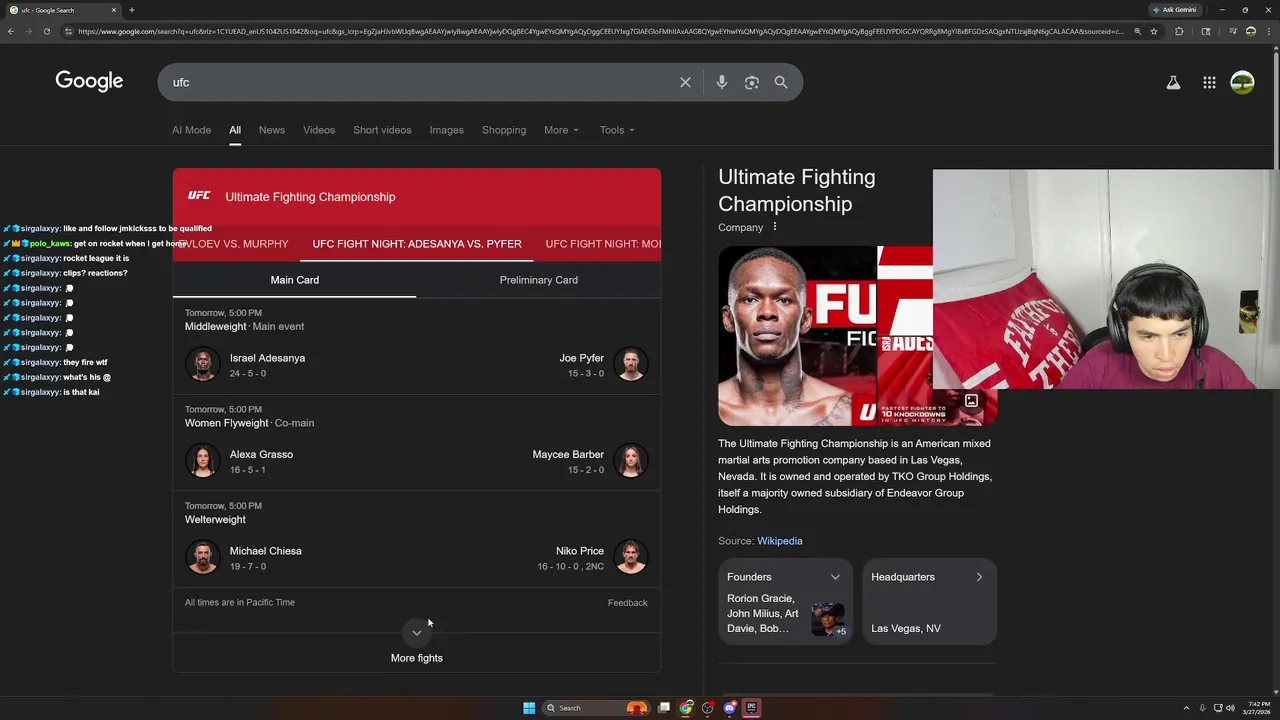Open the More search filters dropdown
Screen dimensions: 1280x720
point(561,130)
